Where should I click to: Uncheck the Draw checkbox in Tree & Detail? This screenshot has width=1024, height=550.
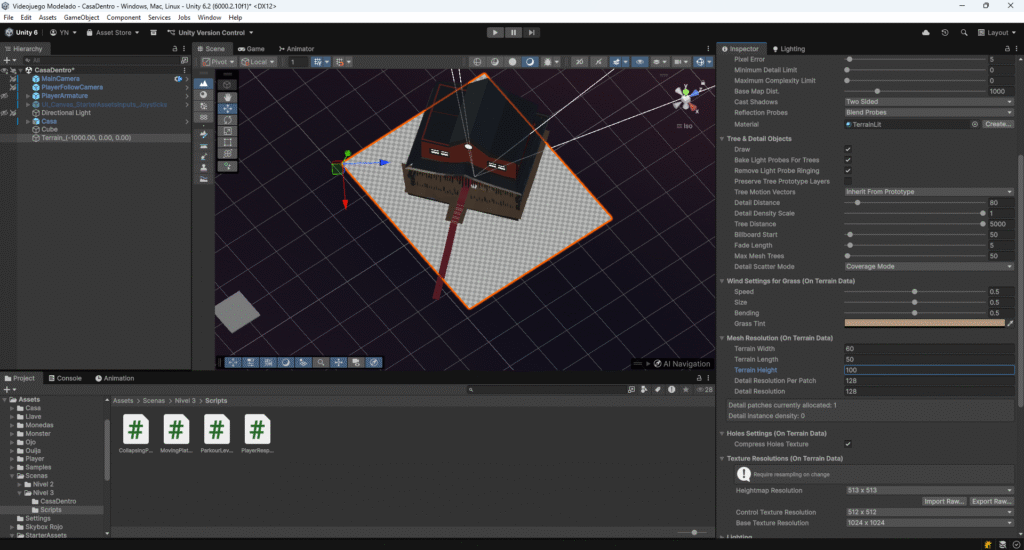[848, 149]
